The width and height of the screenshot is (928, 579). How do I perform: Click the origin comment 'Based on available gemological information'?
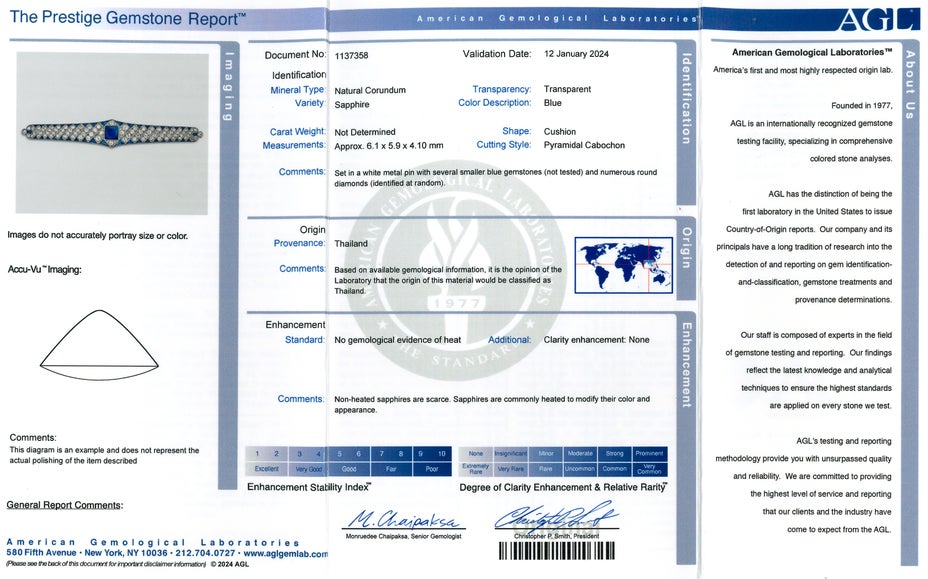(448, 280)
